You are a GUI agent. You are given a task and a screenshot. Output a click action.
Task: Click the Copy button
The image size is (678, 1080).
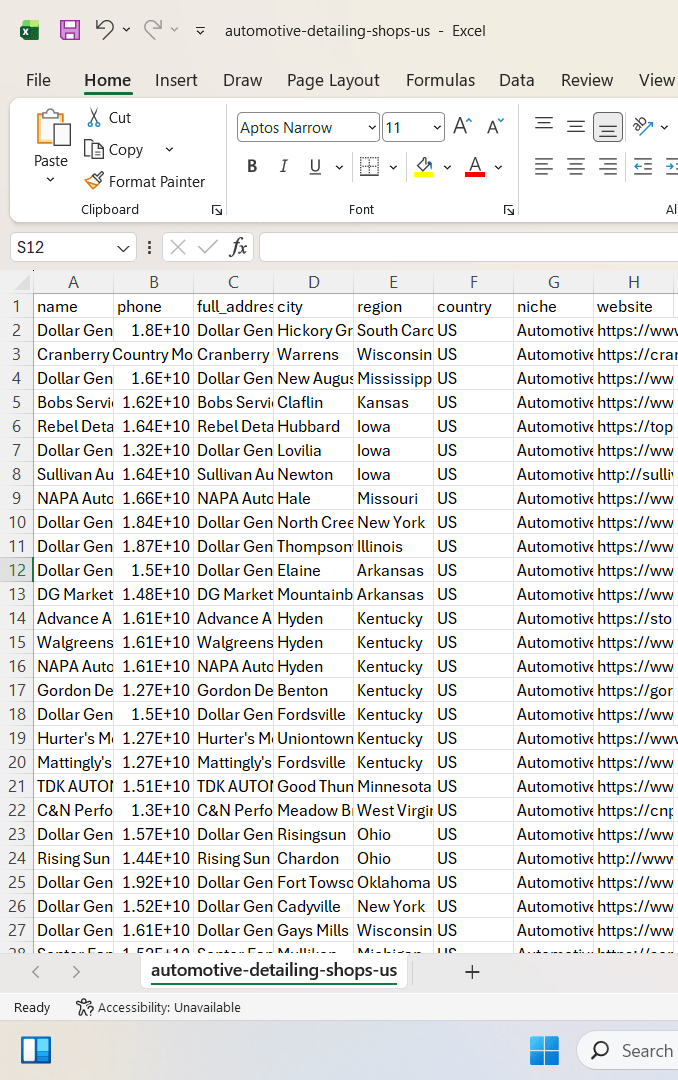(x=114, y=149)
